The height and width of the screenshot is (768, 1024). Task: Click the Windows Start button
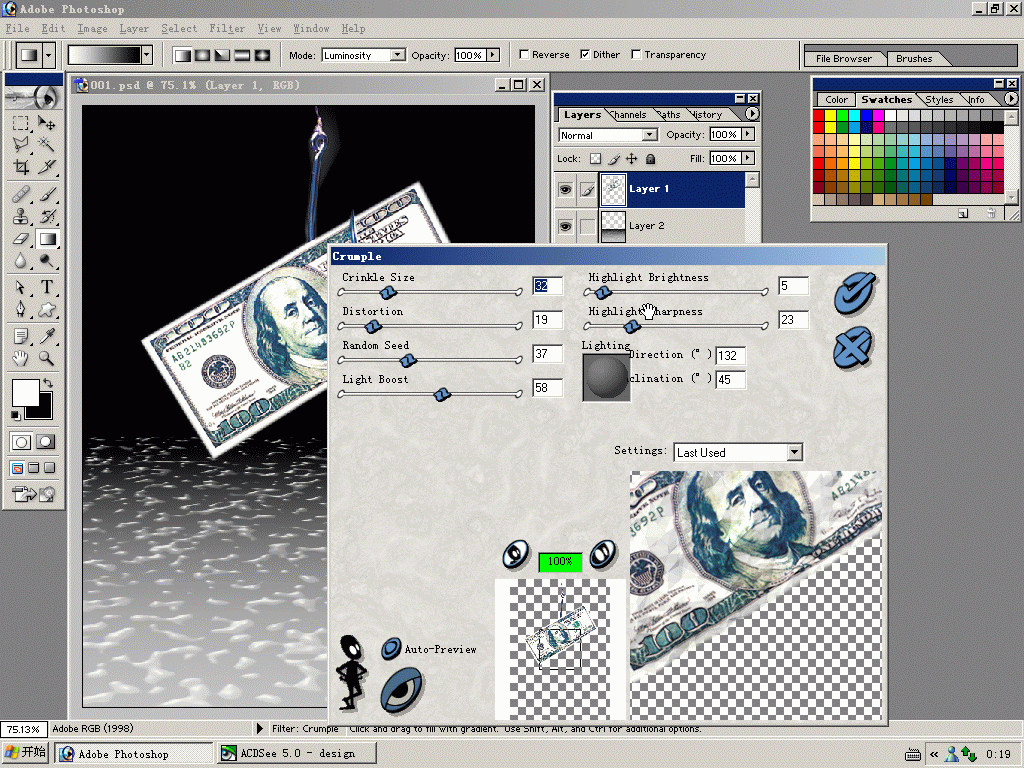[x=25, y=753]
